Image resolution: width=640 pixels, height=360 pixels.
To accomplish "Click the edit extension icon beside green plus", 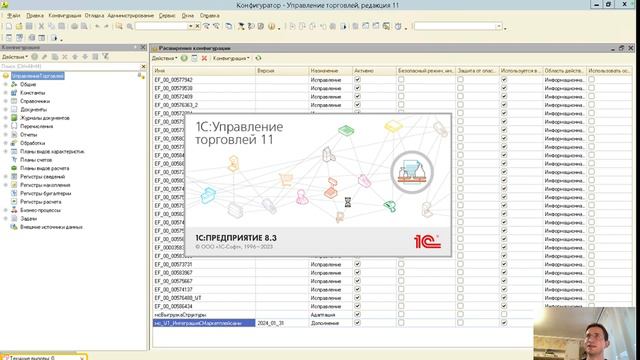I will point(194,58).
